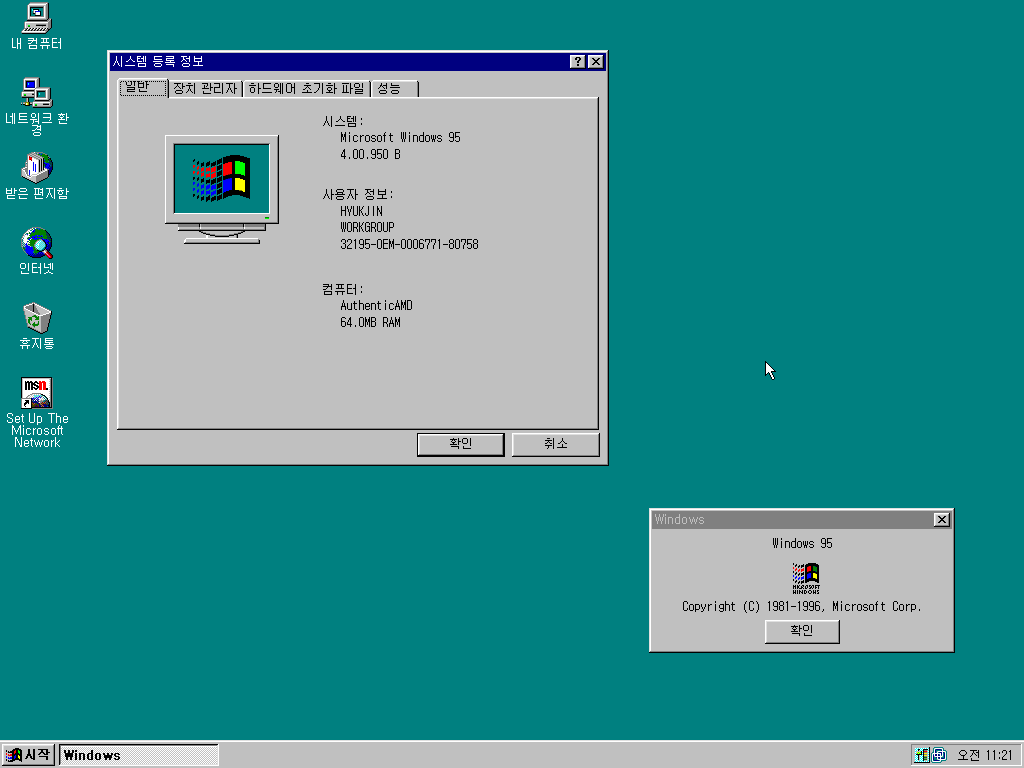This screenshot has width=1024, height=768.
Task: Switch to the 장치 관리자 tab
Action: 205,89
